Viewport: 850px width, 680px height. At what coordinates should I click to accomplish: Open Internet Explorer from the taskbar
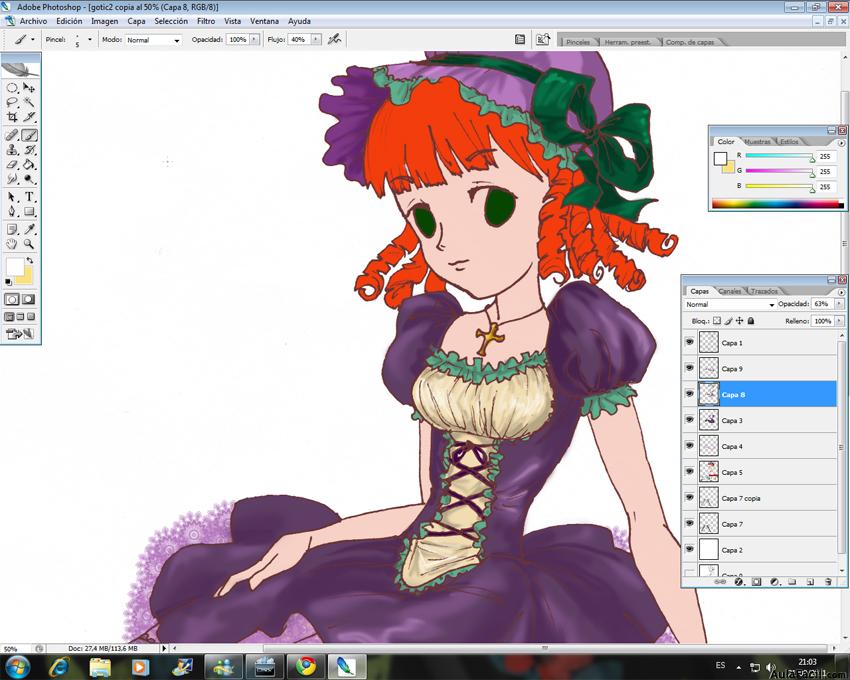coord(59,665)
